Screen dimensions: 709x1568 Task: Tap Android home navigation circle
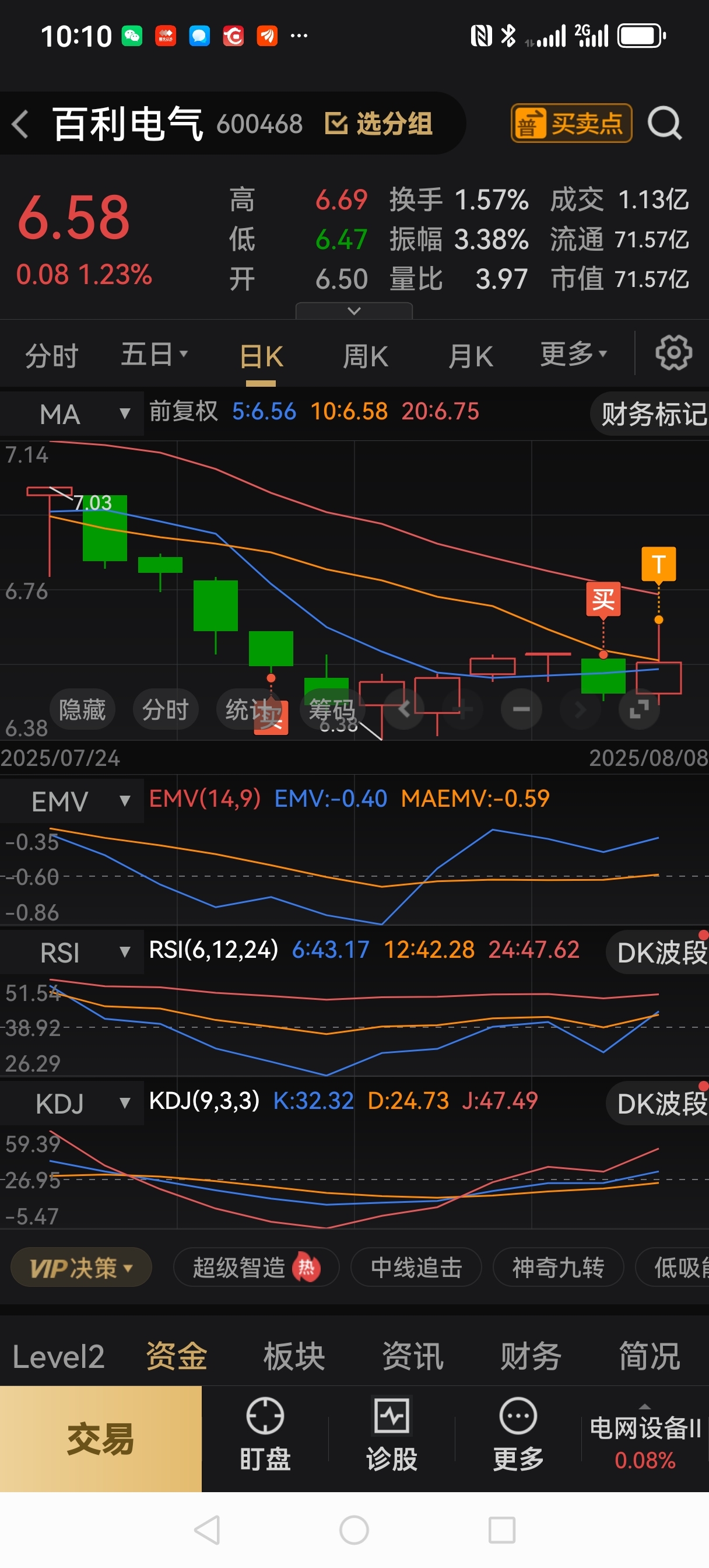click(x=354, y=1530)
